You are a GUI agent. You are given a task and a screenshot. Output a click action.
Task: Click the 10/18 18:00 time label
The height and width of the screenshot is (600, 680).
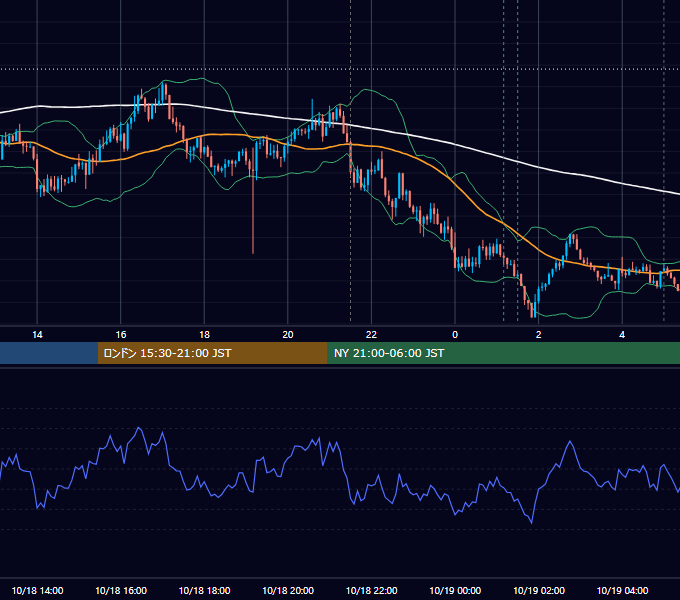[x=204, y=590]
